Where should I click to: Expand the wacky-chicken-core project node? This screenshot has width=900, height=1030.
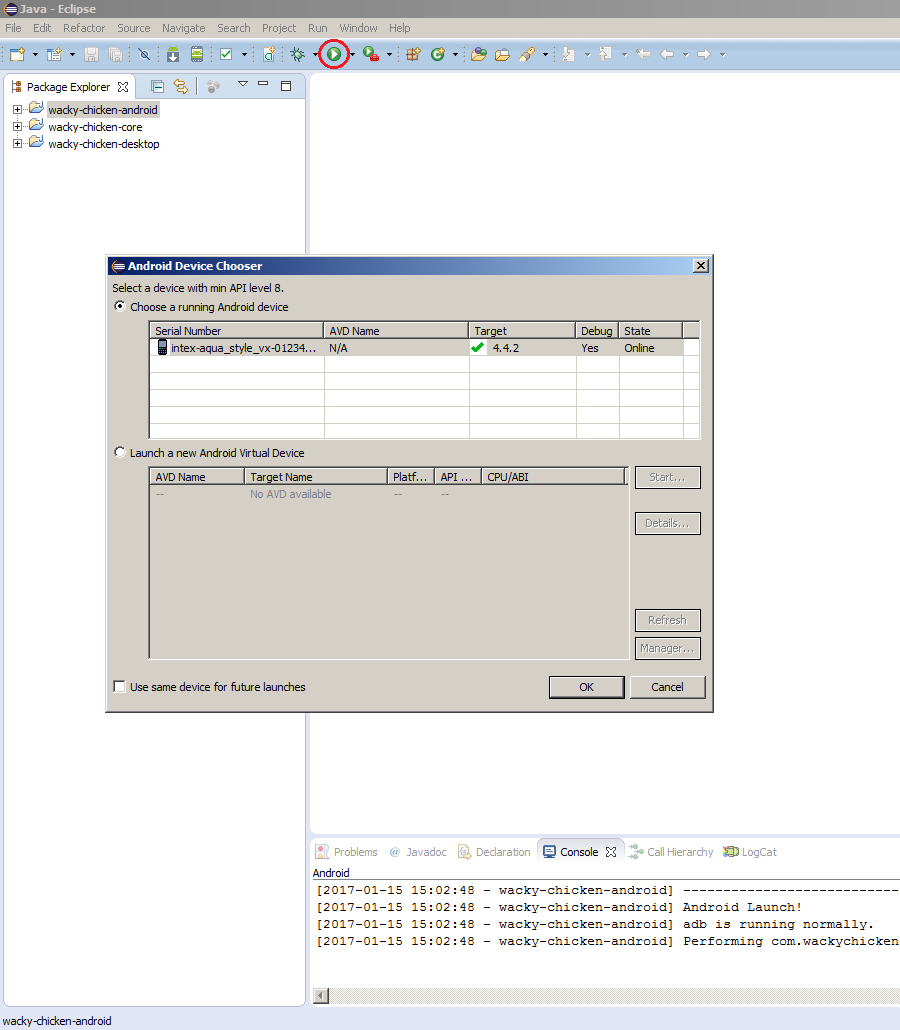[17, 127]
